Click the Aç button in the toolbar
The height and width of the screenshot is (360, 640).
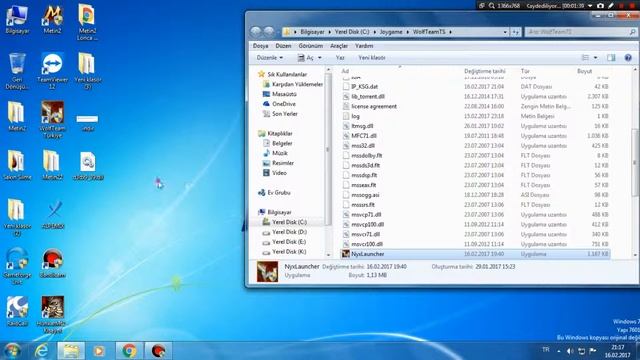coord(306,58)
